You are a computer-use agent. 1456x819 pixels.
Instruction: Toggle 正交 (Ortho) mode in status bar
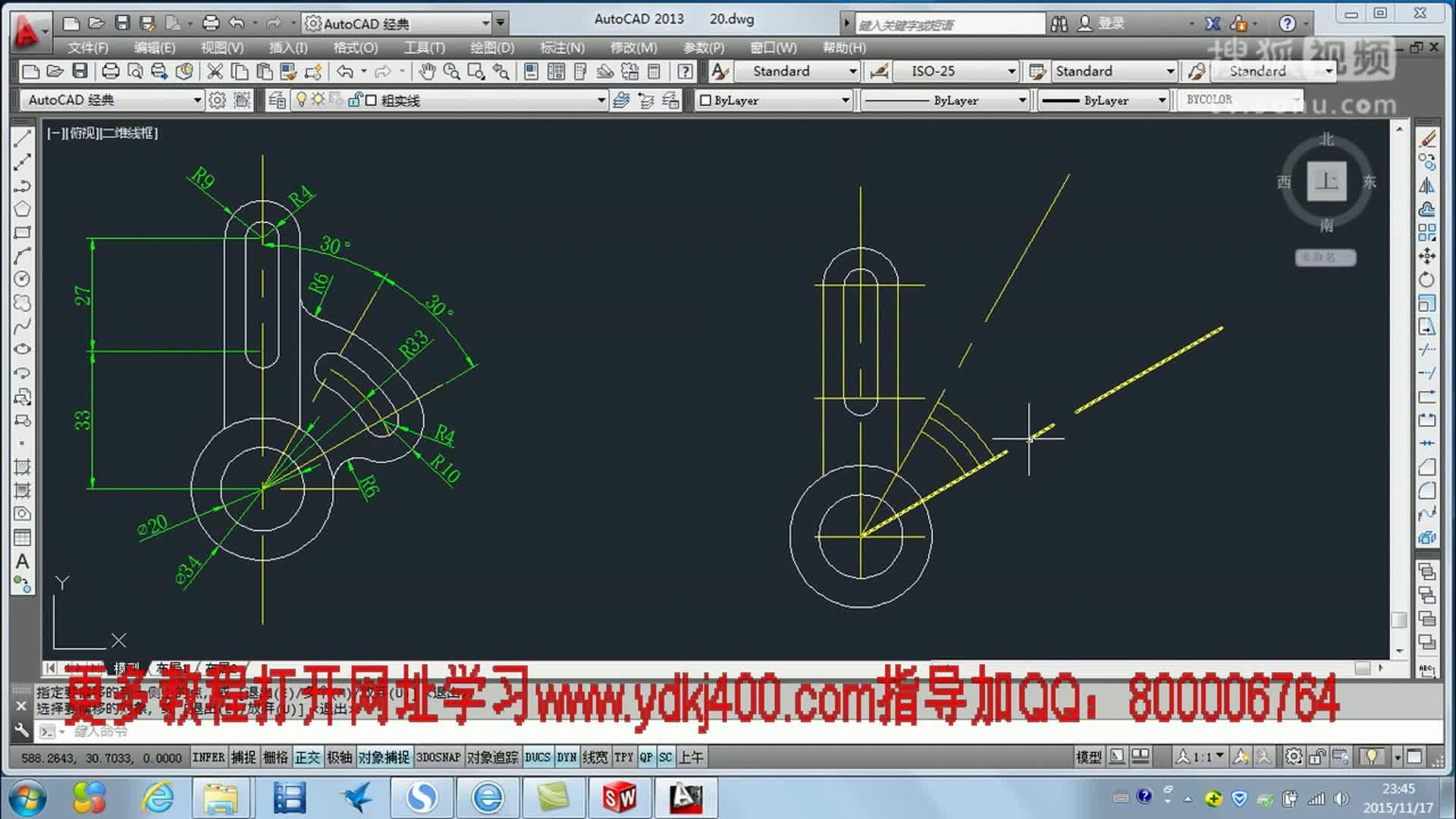click(308, 757)
